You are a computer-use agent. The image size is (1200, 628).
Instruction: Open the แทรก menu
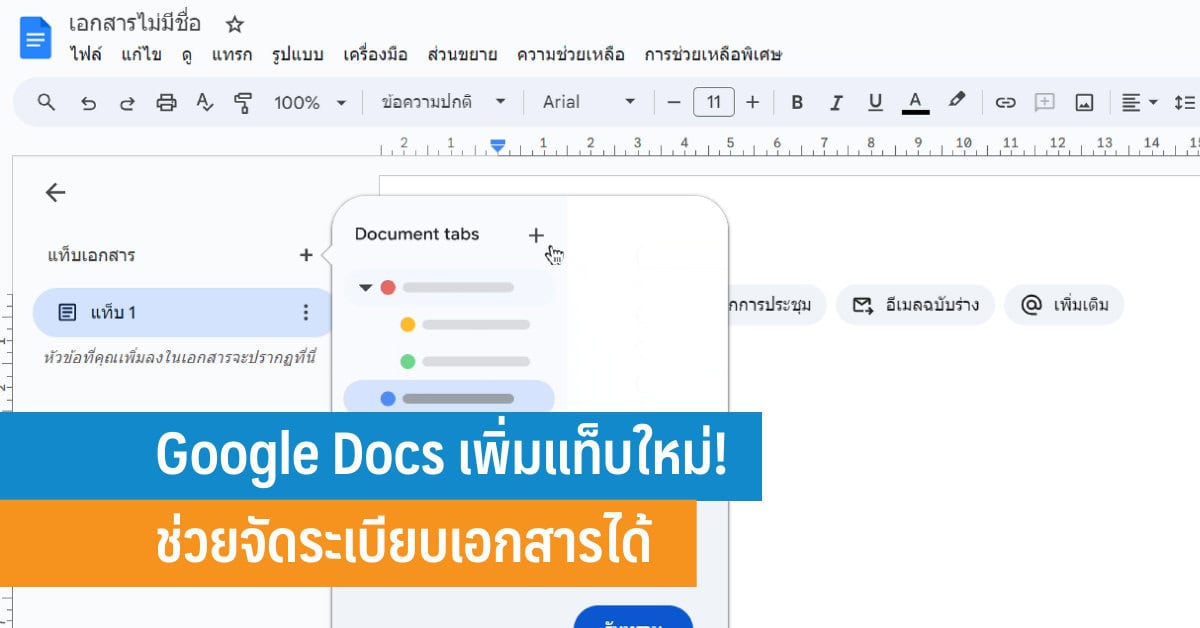tap(232, 54)
